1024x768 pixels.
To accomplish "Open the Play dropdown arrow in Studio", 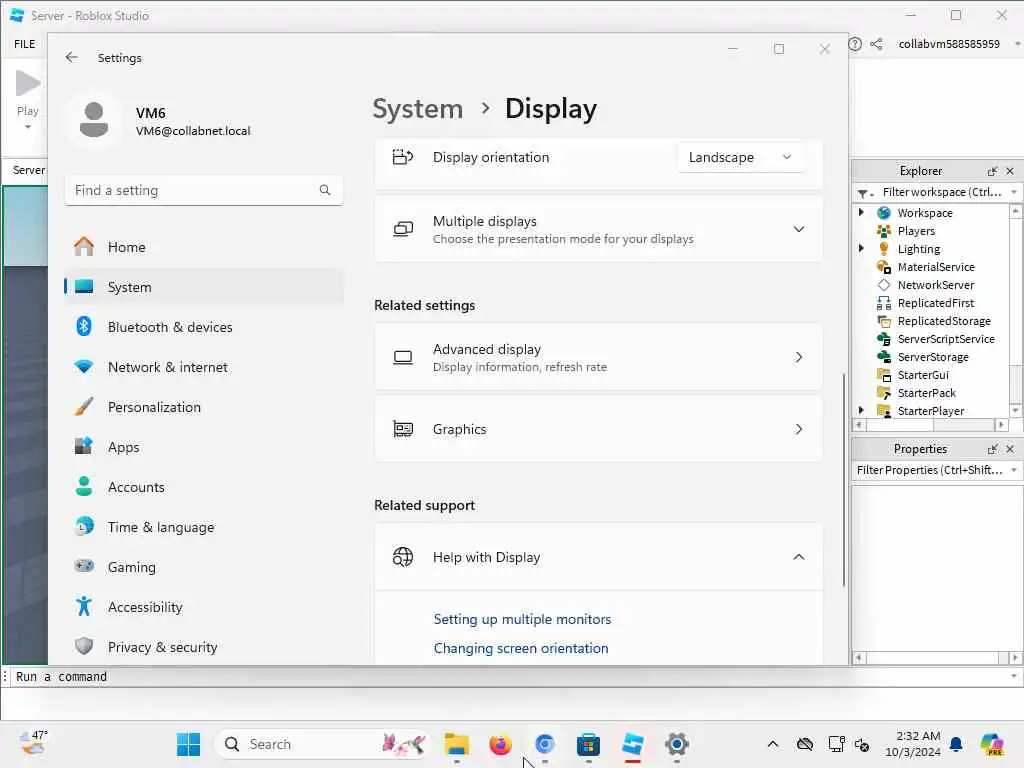I will (x=27, y=127).
